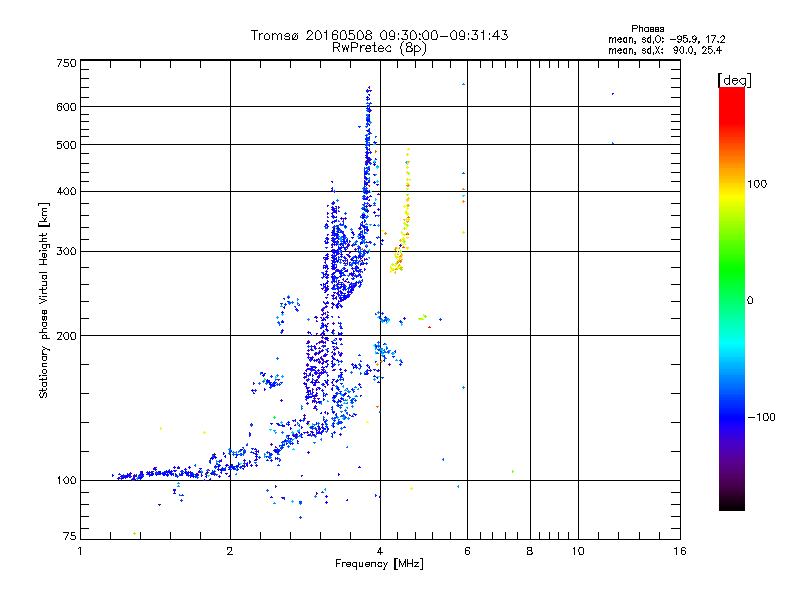800x600 pixels.
Task: Click y-axis tick label "500"
Action: 66,145
